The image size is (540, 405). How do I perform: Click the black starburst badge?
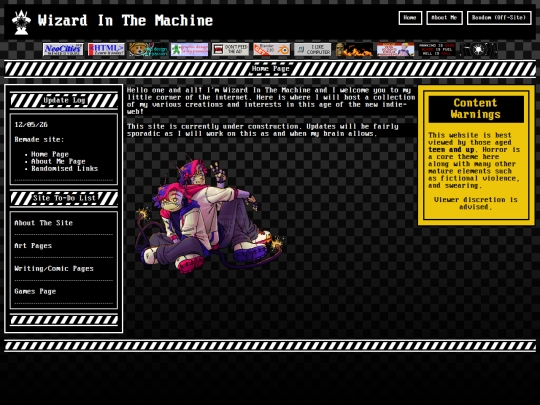coord(478,49)
